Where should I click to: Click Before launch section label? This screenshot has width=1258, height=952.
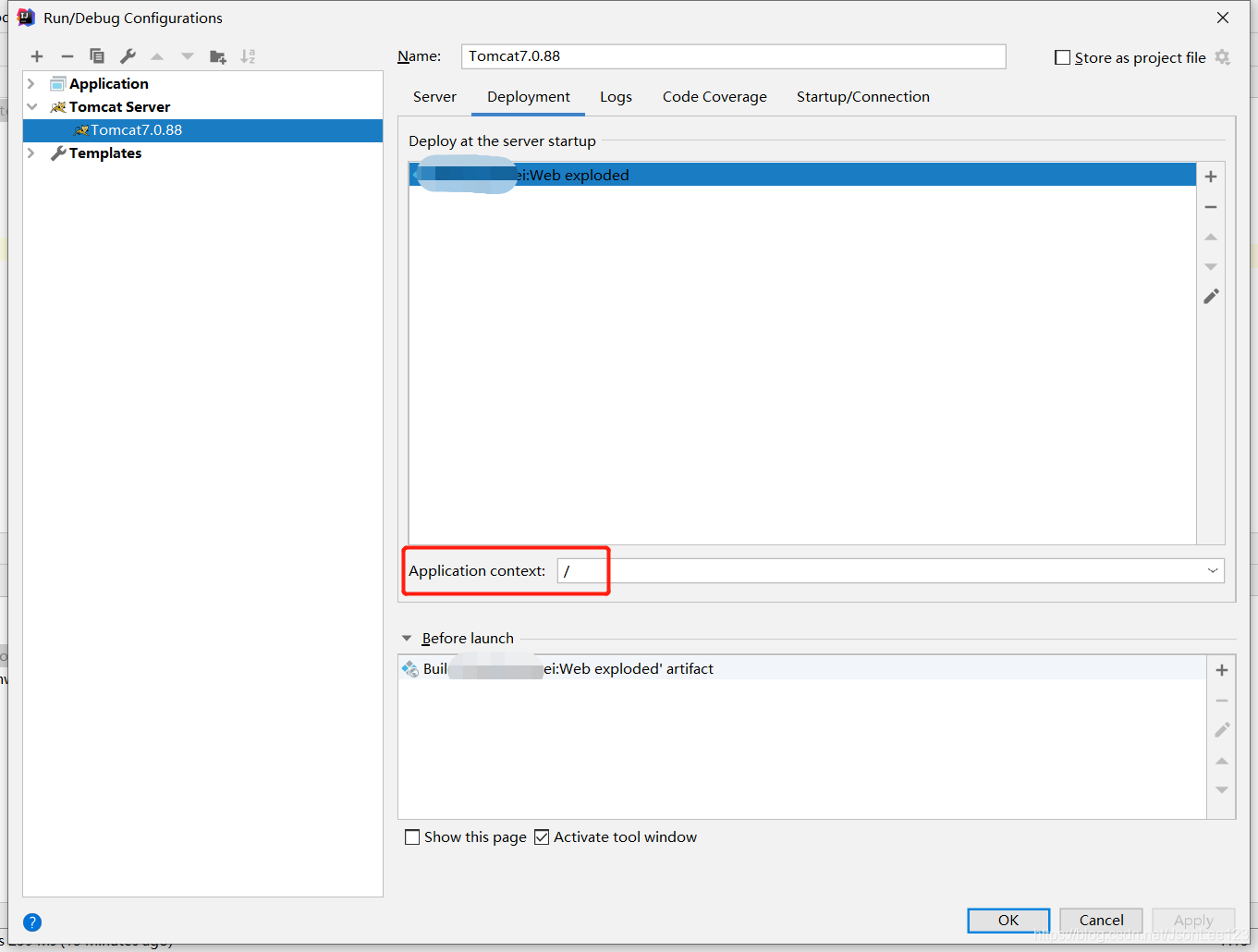click(468, 639)
